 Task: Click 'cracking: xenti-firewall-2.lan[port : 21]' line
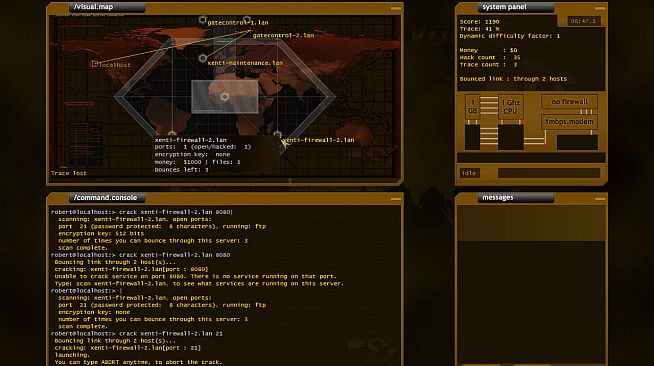128,348
